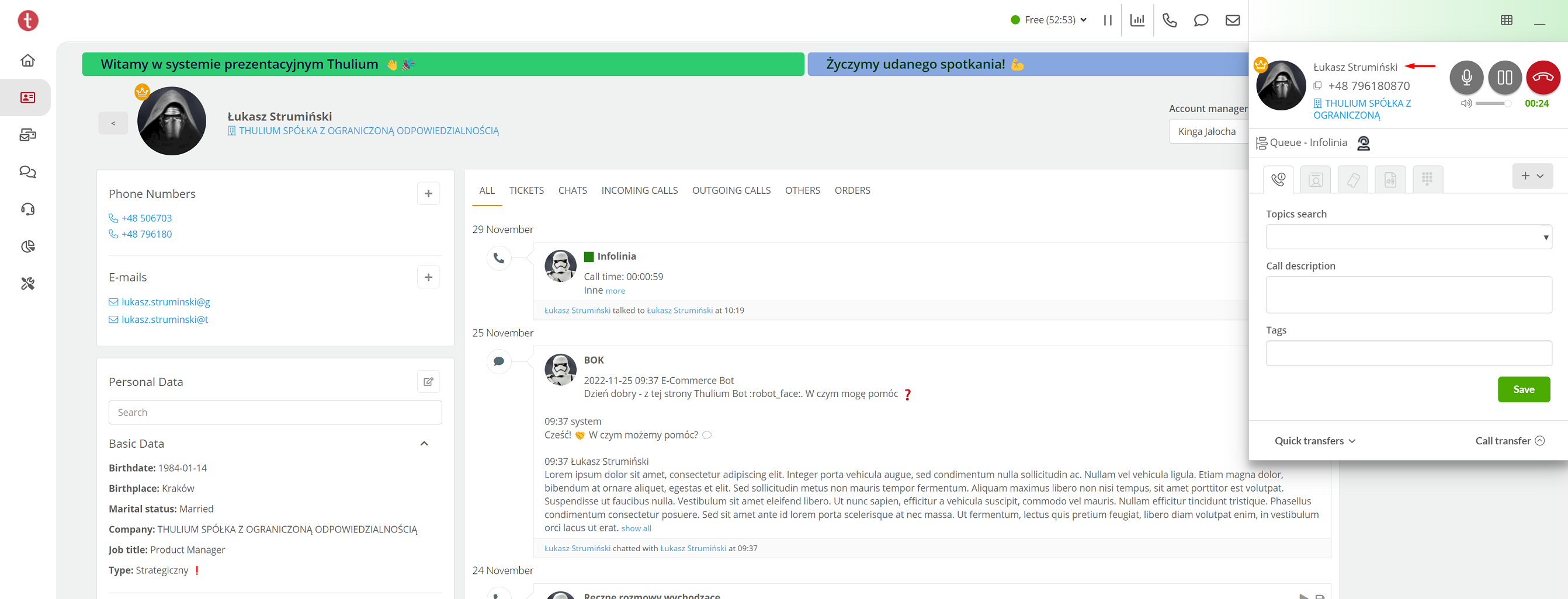
Task: Switch to the OUTGOING CALLS tab
Action: (x=731, y=190)
